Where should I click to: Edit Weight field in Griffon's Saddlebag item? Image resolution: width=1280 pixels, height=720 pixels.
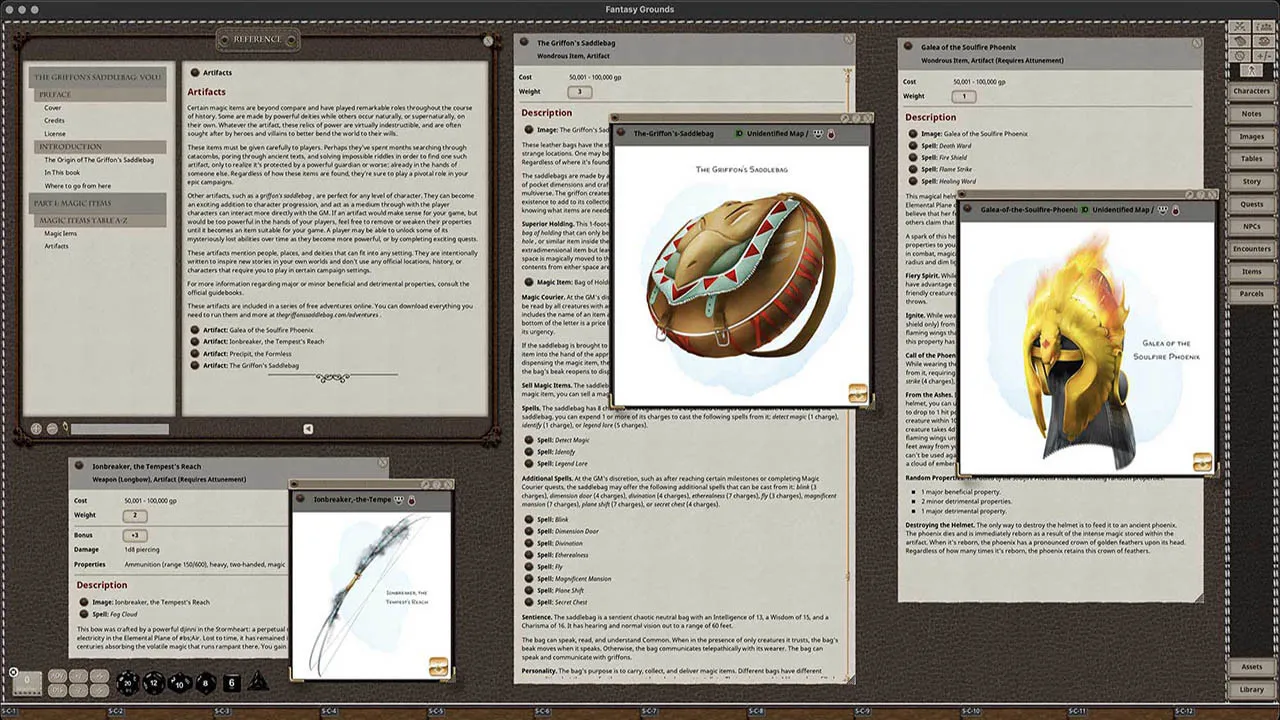click(579, 92)
